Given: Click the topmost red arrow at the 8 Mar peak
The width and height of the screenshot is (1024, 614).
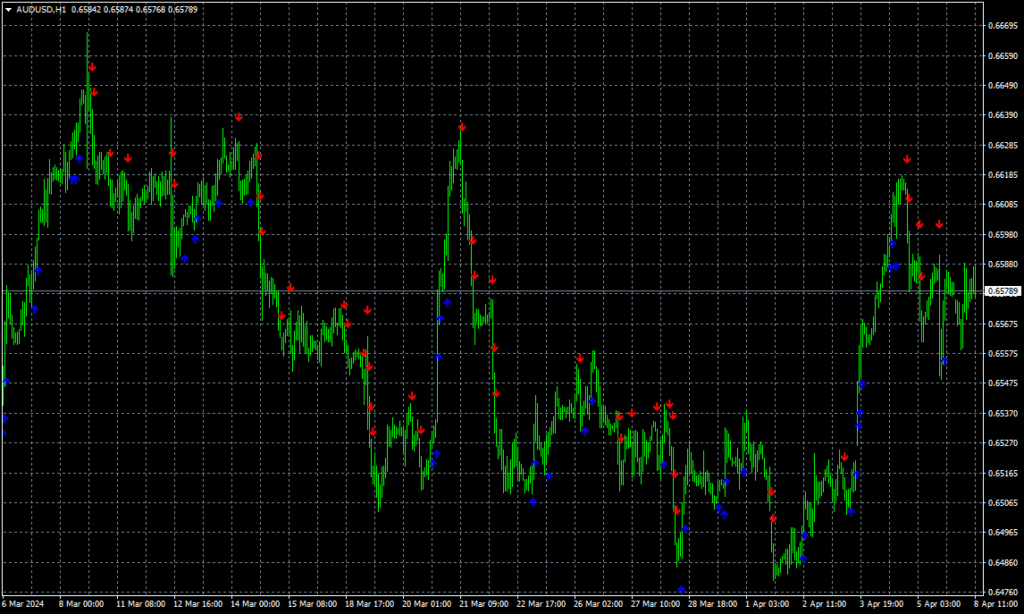Looking at the screenshot, I should (92, 67).
